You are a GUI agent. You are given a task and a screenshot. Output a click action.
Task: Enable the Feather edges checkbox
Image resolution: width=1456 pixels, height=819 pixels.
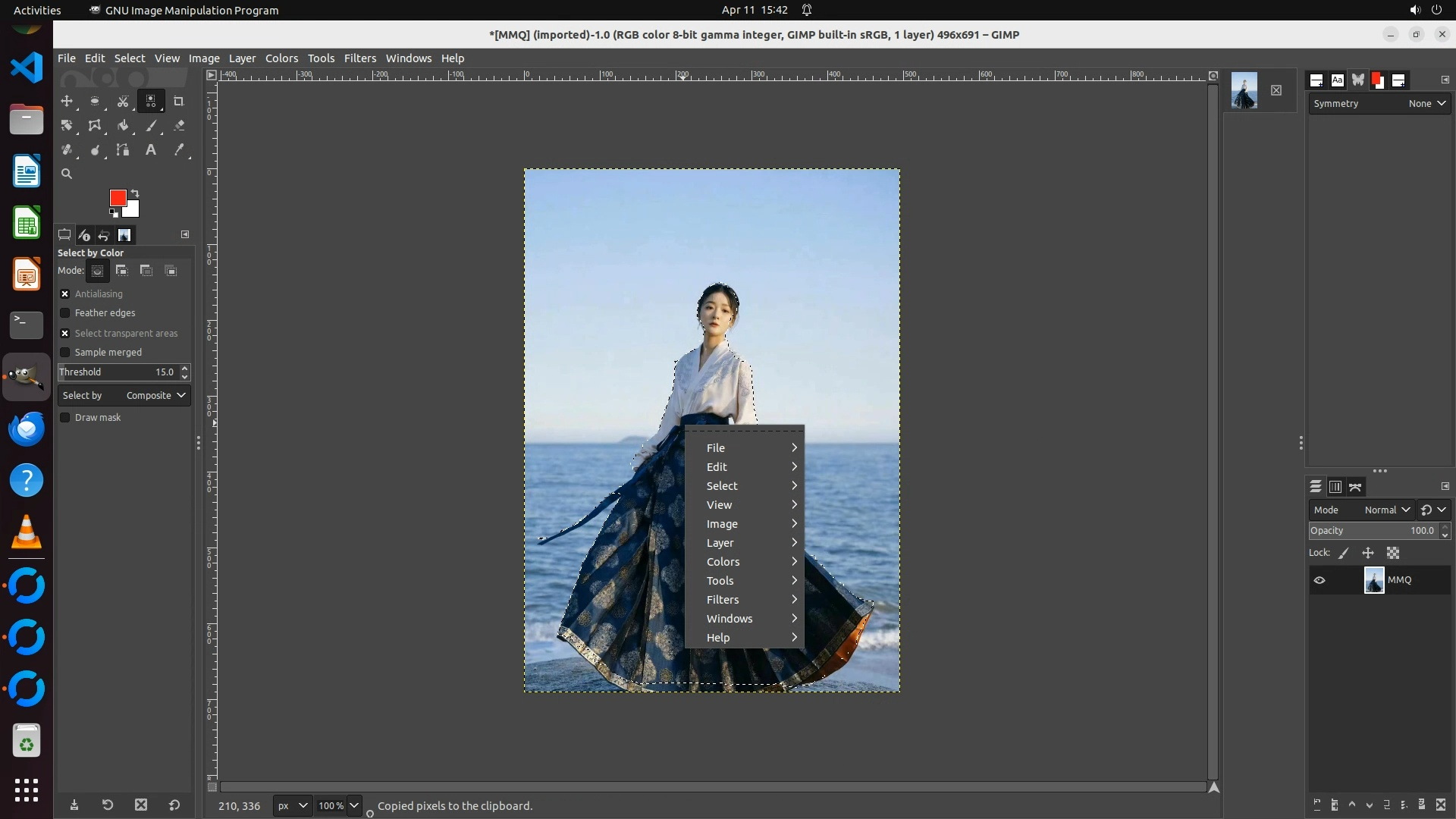65,313
